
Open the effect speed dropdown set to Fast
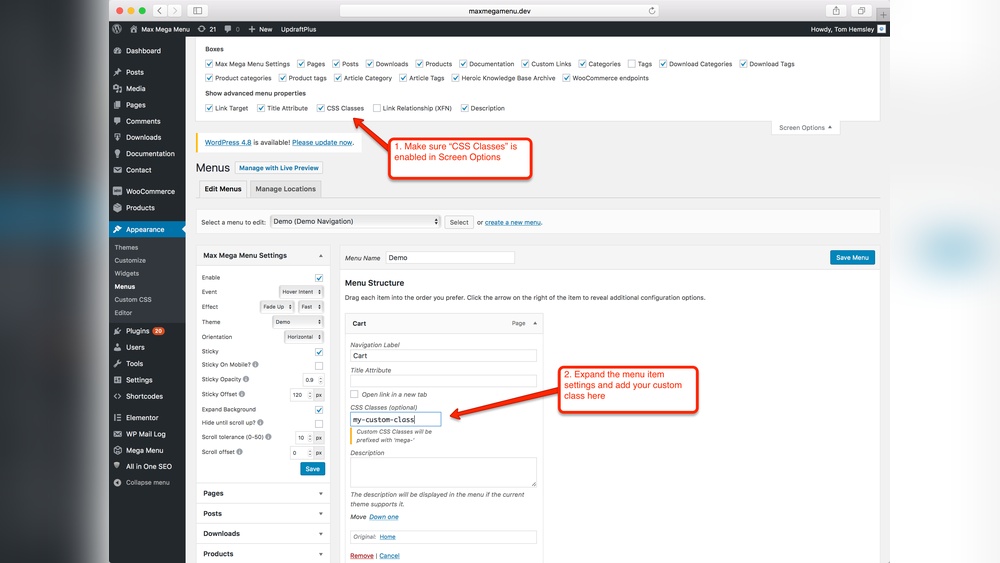pos(311,307)
